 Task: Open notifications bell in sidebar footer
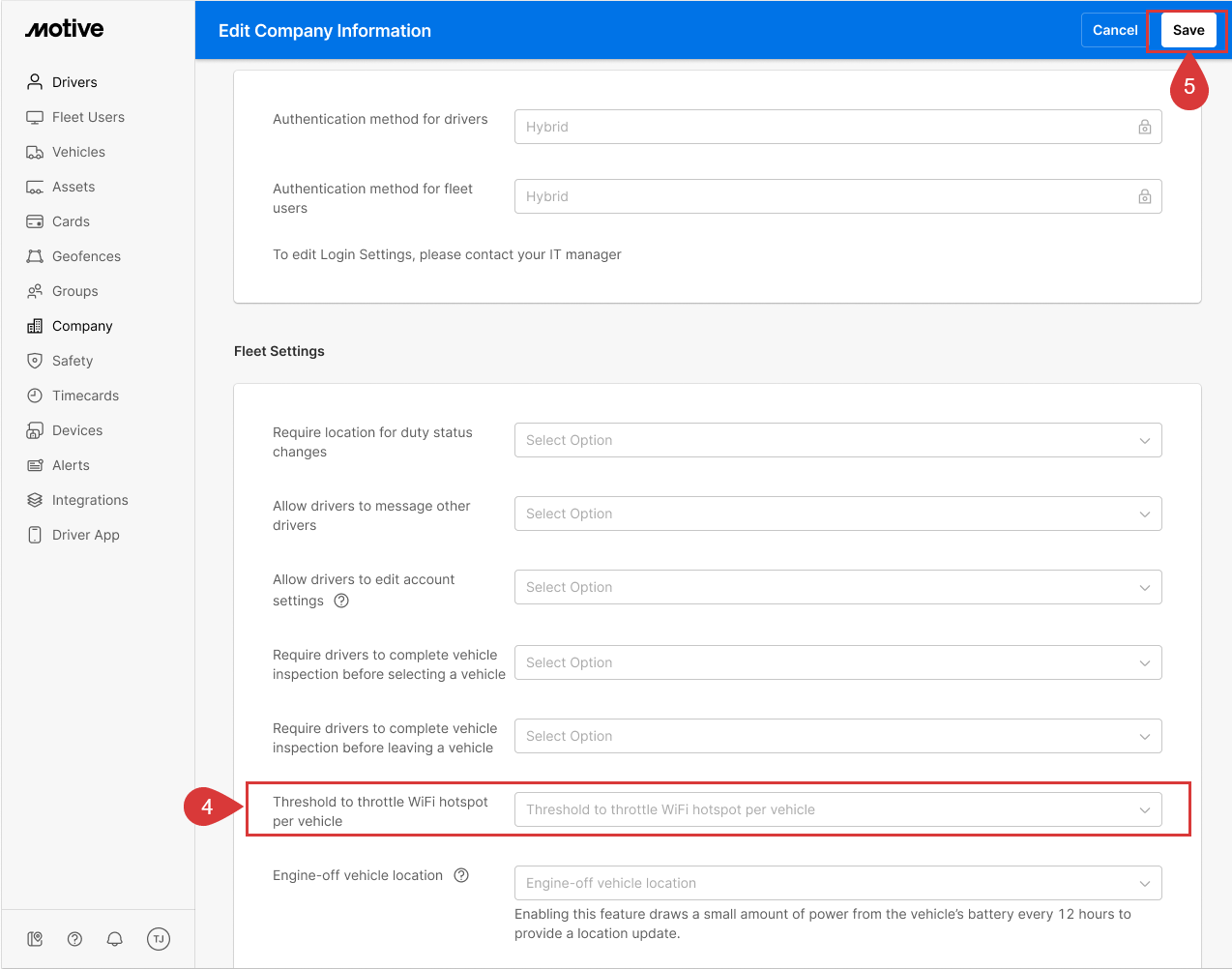pyautogui.click(x=114, y=939)
